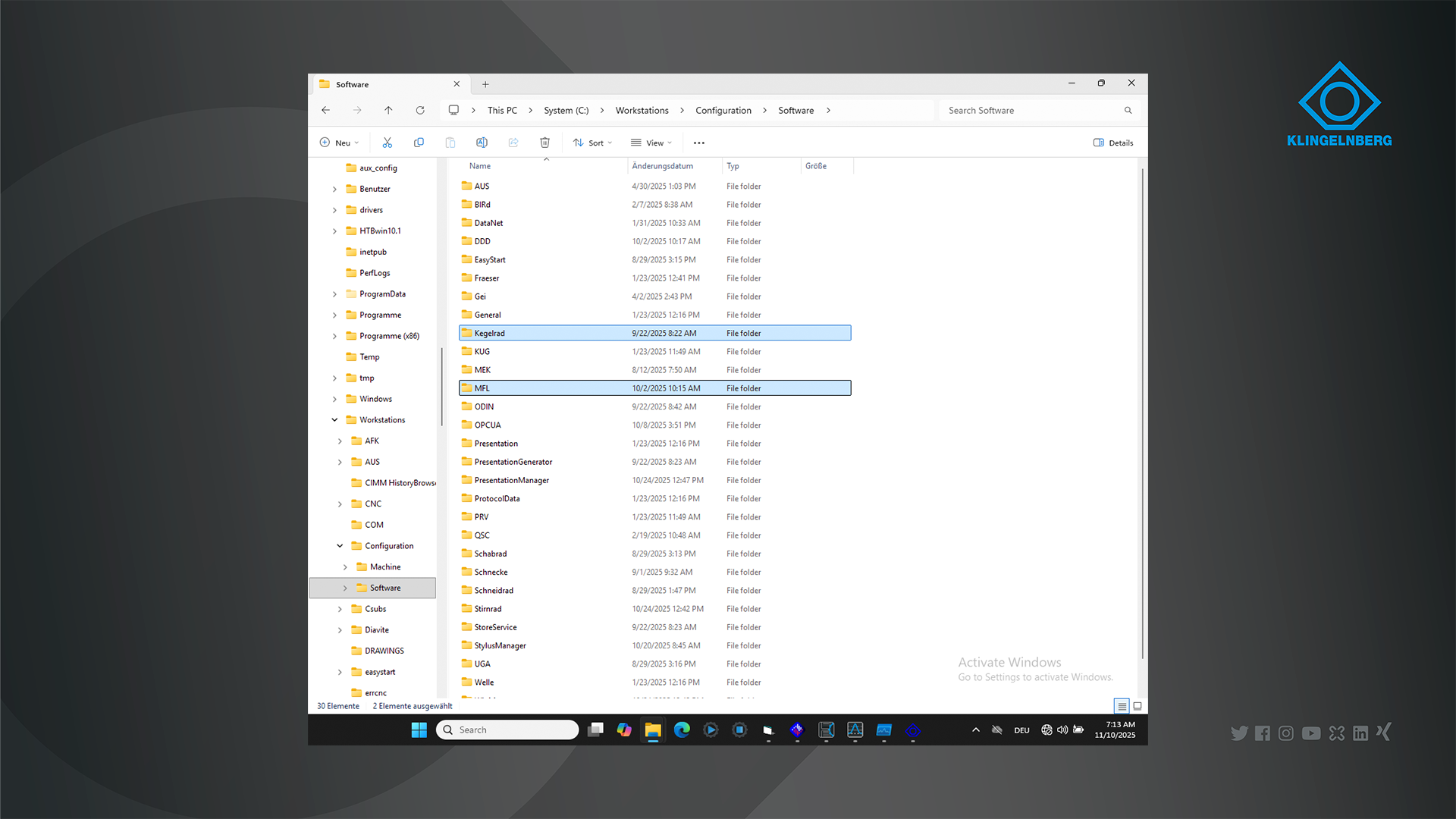Click File Explorer taskbar icon
Image resolution: width=1456 pixels, height=819 pixels.
pos(653,730)
